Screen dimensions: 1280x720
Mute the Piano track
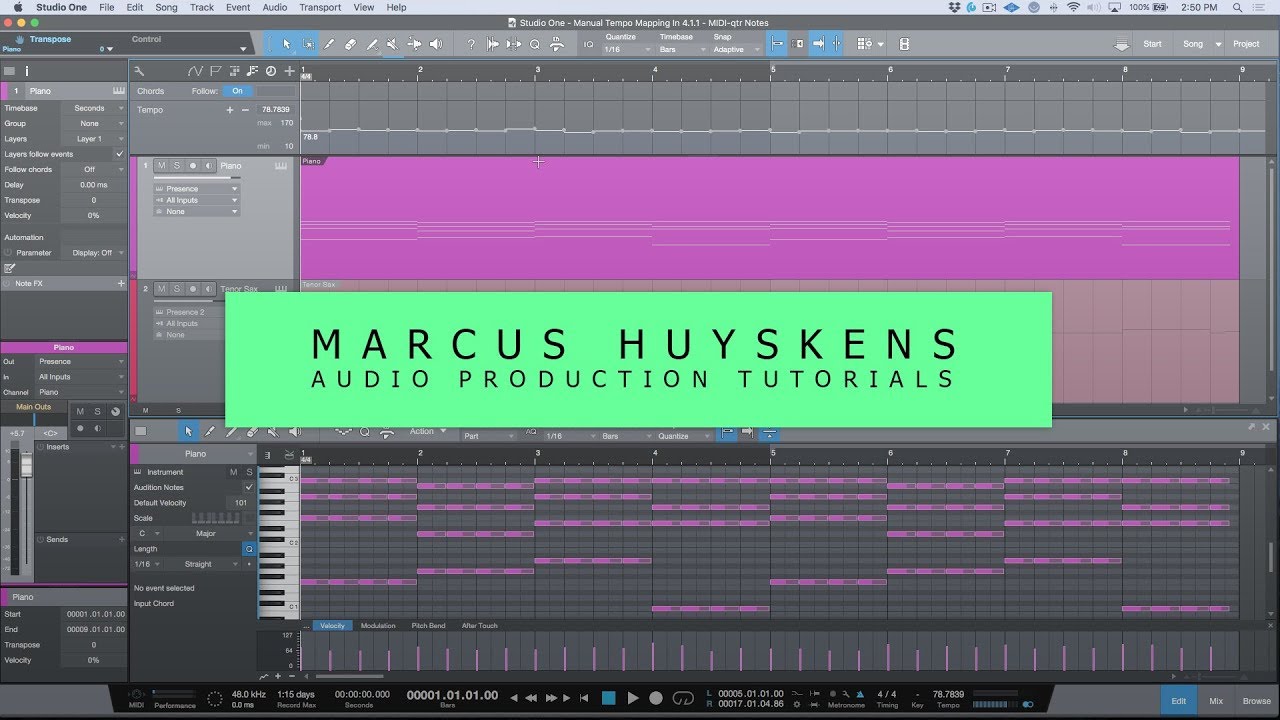(x=161, y=166)
